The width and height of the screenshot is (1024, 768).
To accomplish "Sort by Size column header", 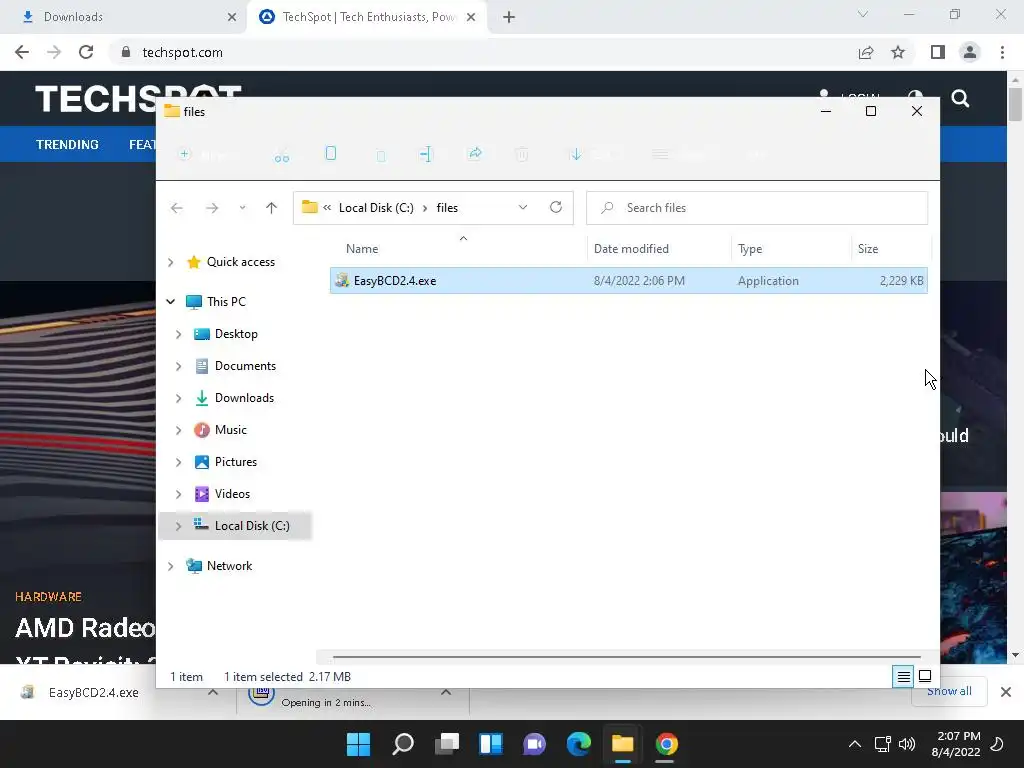I will pyautogui.click(x=868, y=249).
